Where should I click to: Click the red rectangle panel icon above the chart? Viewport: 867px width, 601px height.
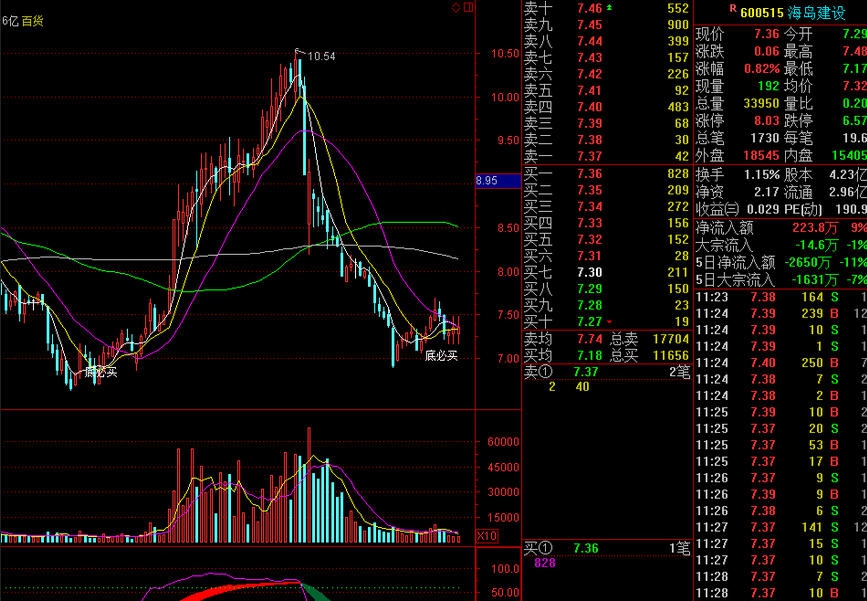tap(469, 8)
